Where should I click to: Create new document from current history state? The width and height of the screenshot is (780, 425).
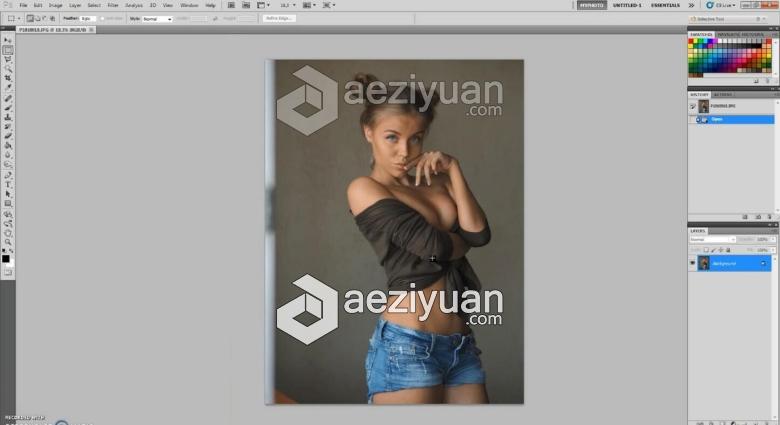745,217
